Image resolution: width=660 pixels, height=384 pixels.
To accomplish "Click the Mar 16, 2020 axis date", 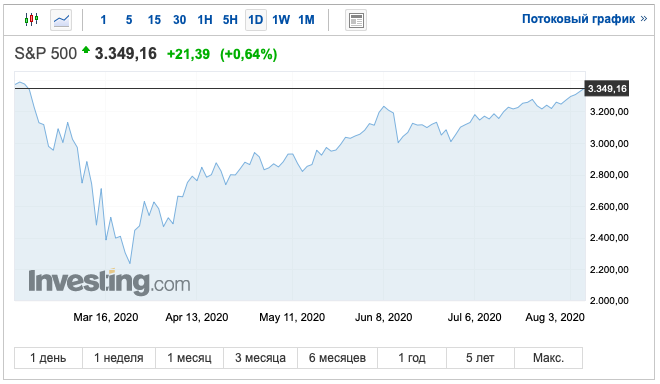I will pos(106,317).
